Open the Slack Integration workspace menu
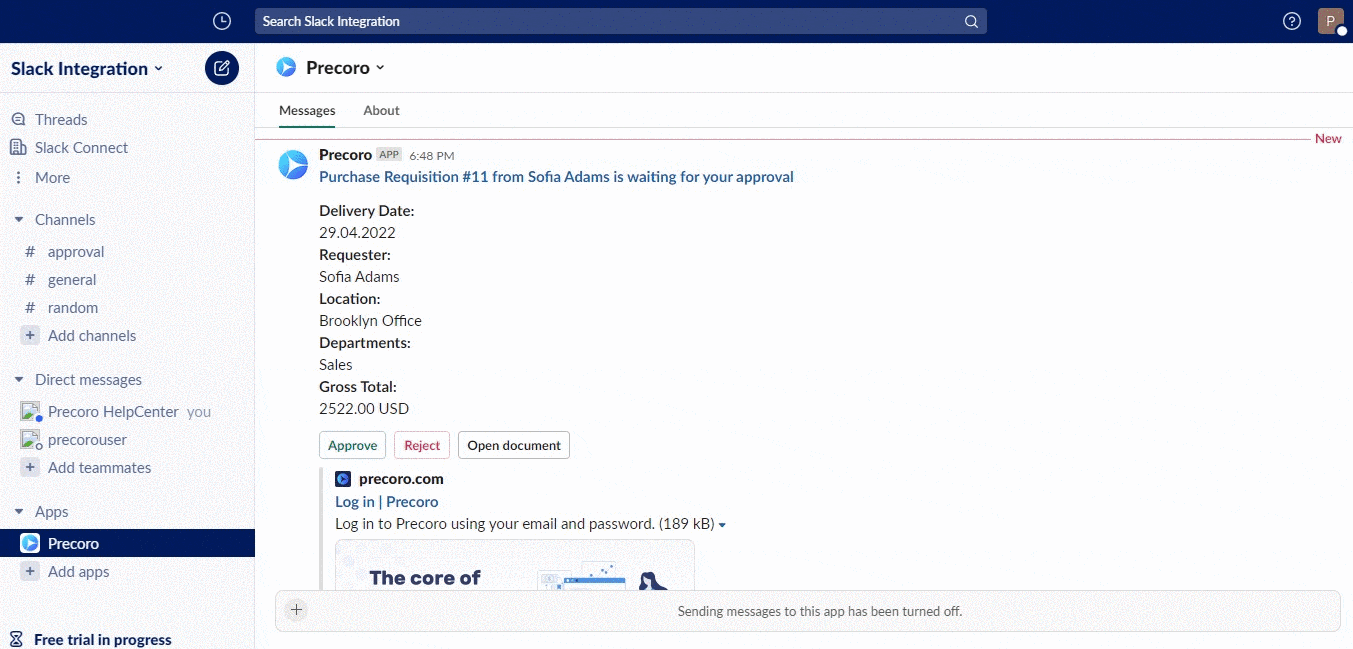The width and height of the screenshot is (1353, 649). 86,69
